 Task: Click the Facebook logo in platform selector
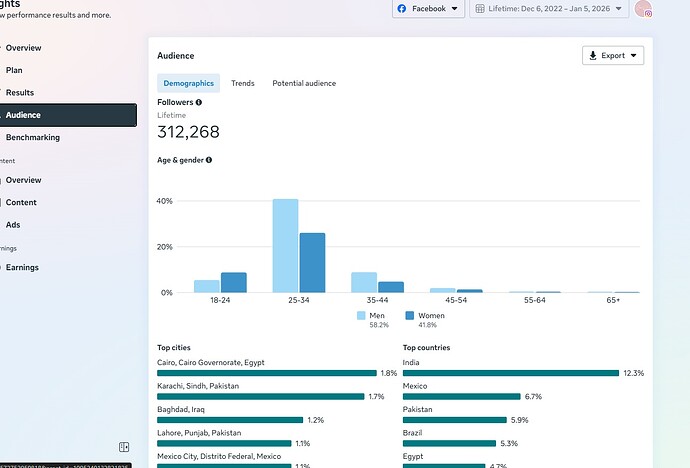click(402, 9)
